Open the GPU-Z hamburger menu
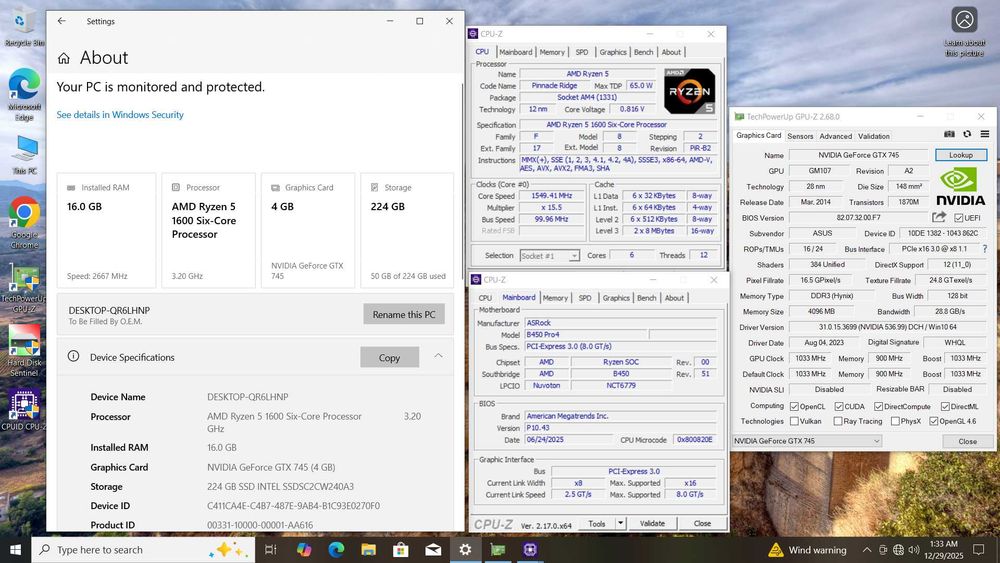 point(985,134)
